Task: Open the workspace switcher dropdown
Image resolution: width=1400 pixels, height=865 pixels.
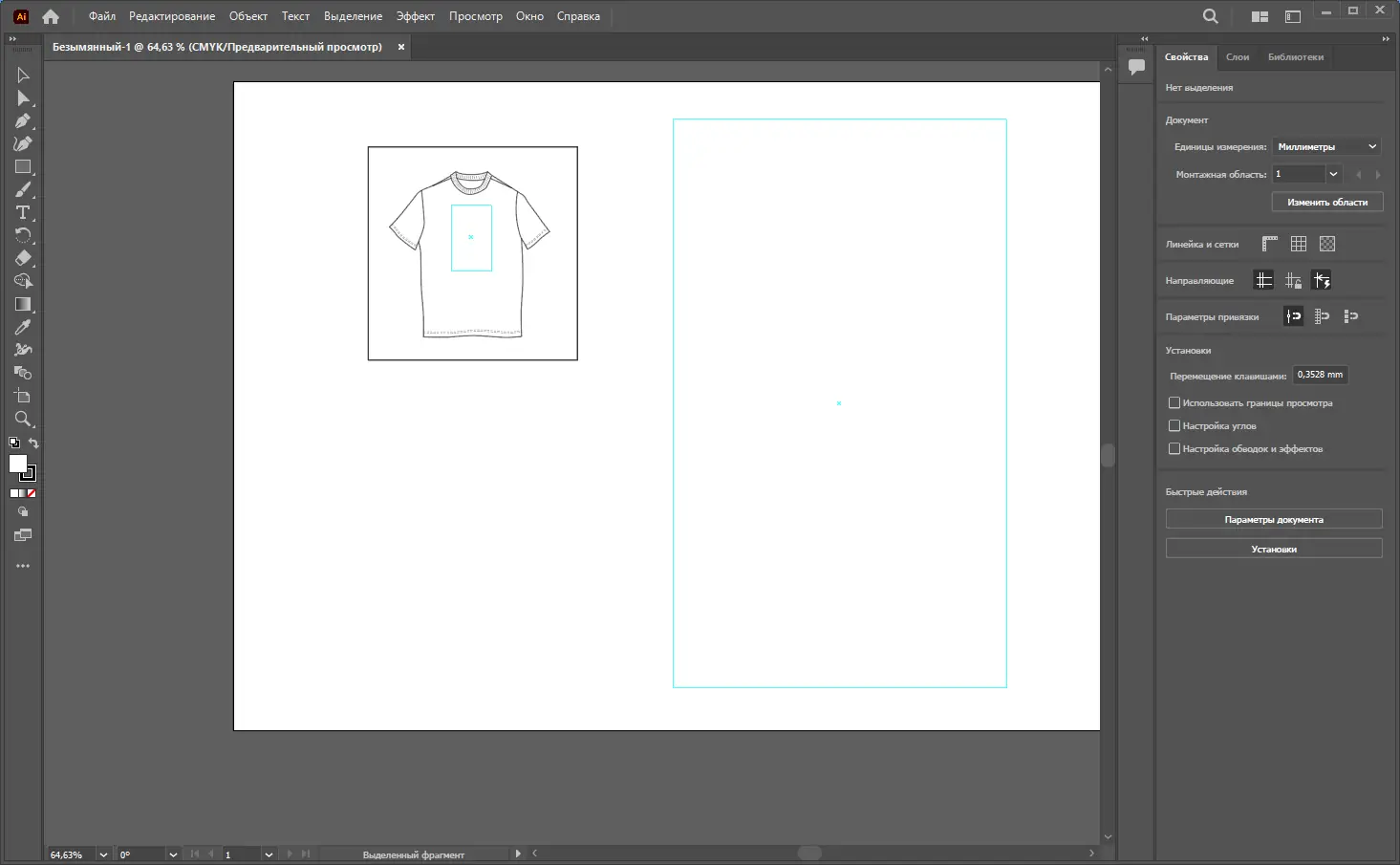Action: [1293, 16]
